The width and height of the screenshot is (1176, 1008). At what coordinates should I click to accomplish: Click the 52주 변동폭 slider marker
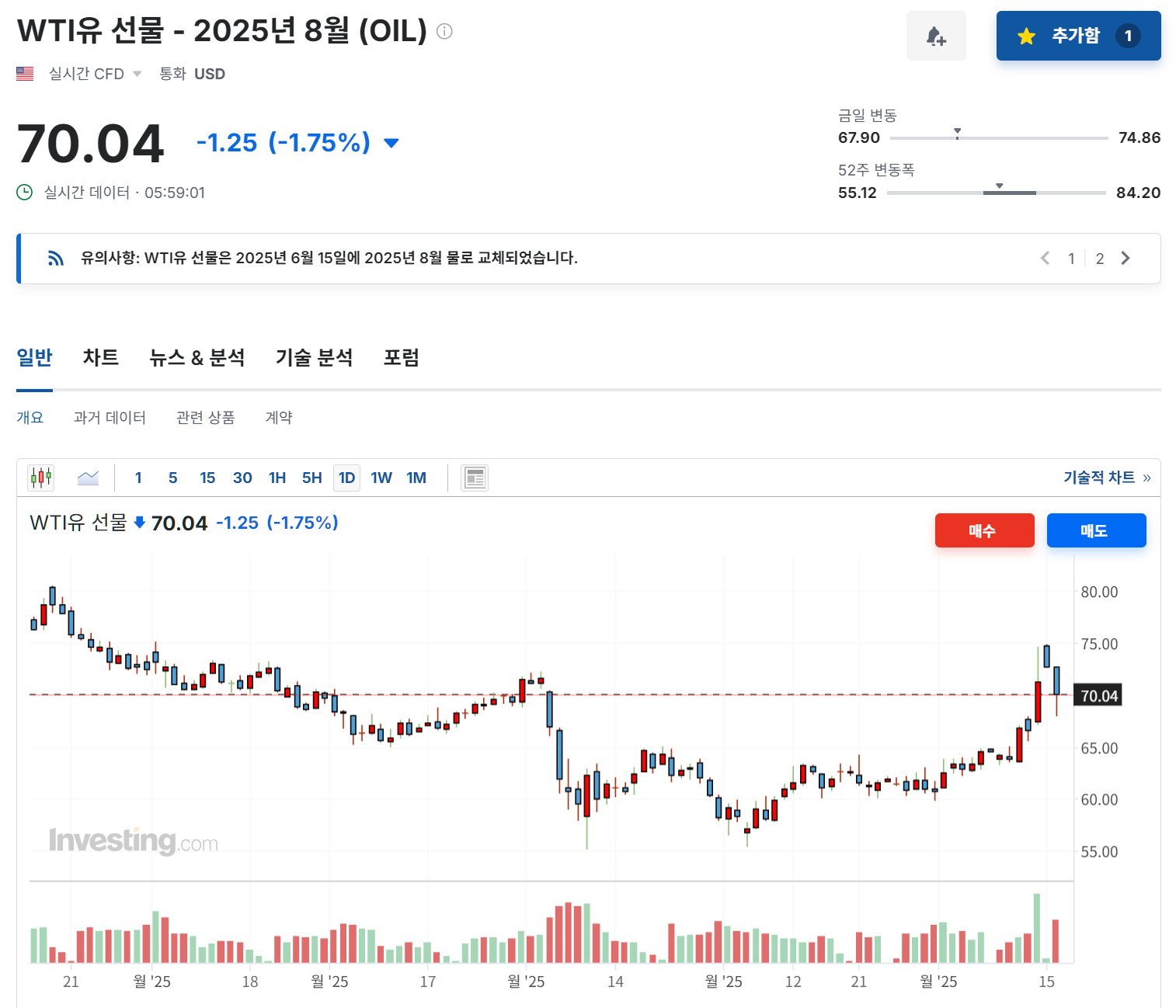pyautogui.click(x=1000, y=186)
